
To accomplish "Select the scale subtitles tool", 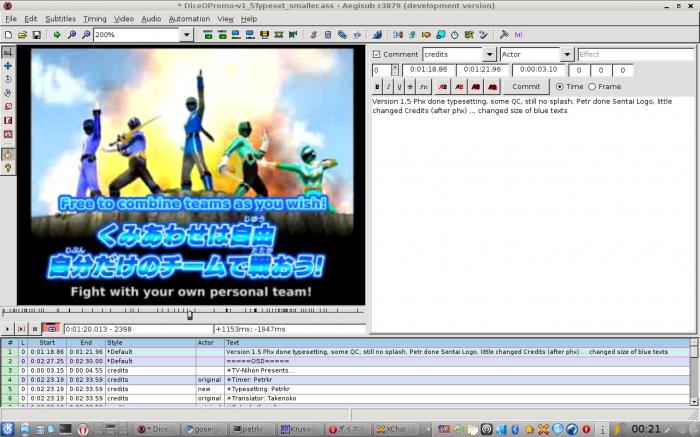I will point(8,107).
